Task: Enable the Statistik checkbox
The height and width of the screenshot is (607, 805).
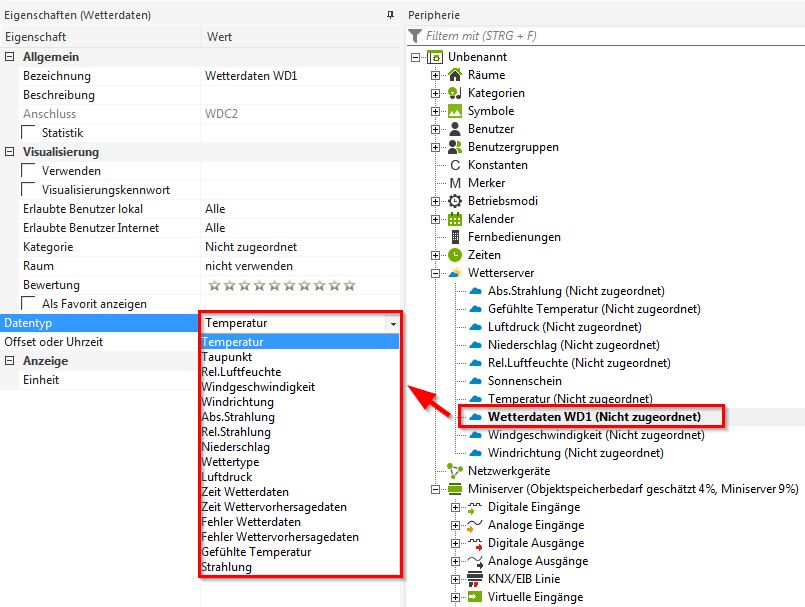Action: tap(29, 133)
